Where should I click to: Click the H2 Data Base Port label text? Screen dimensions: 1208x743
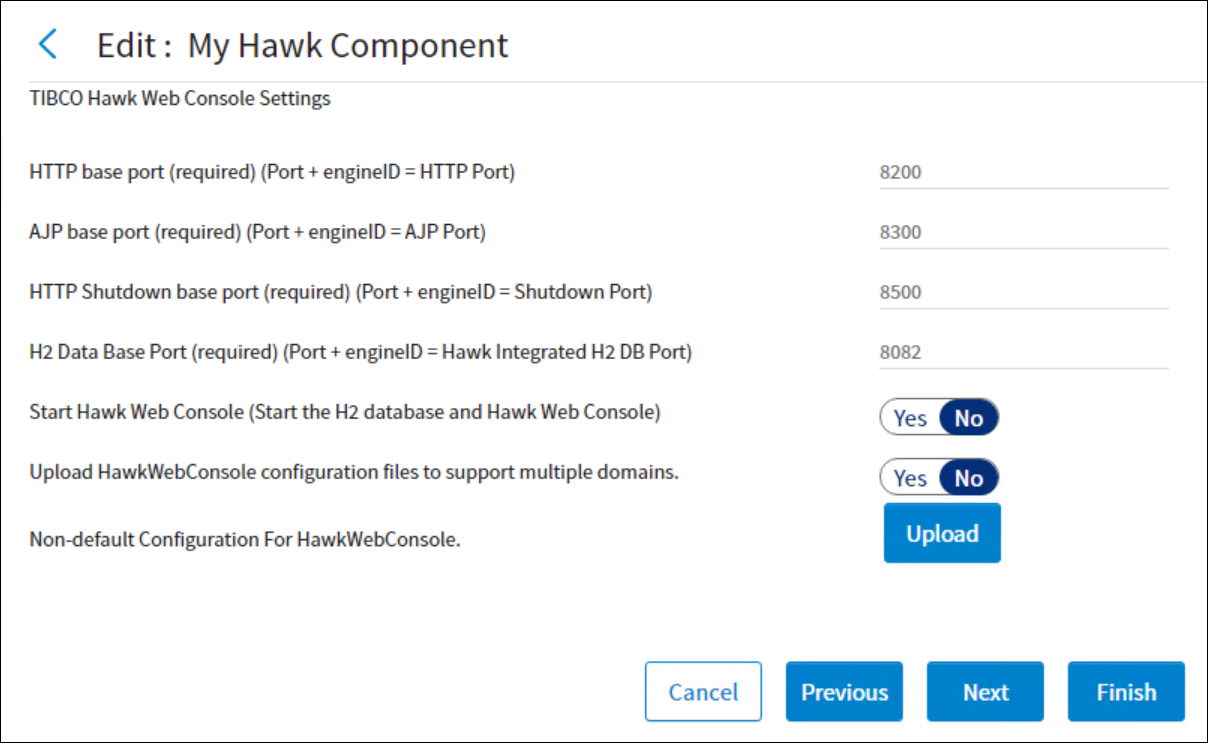coord(360,352)
